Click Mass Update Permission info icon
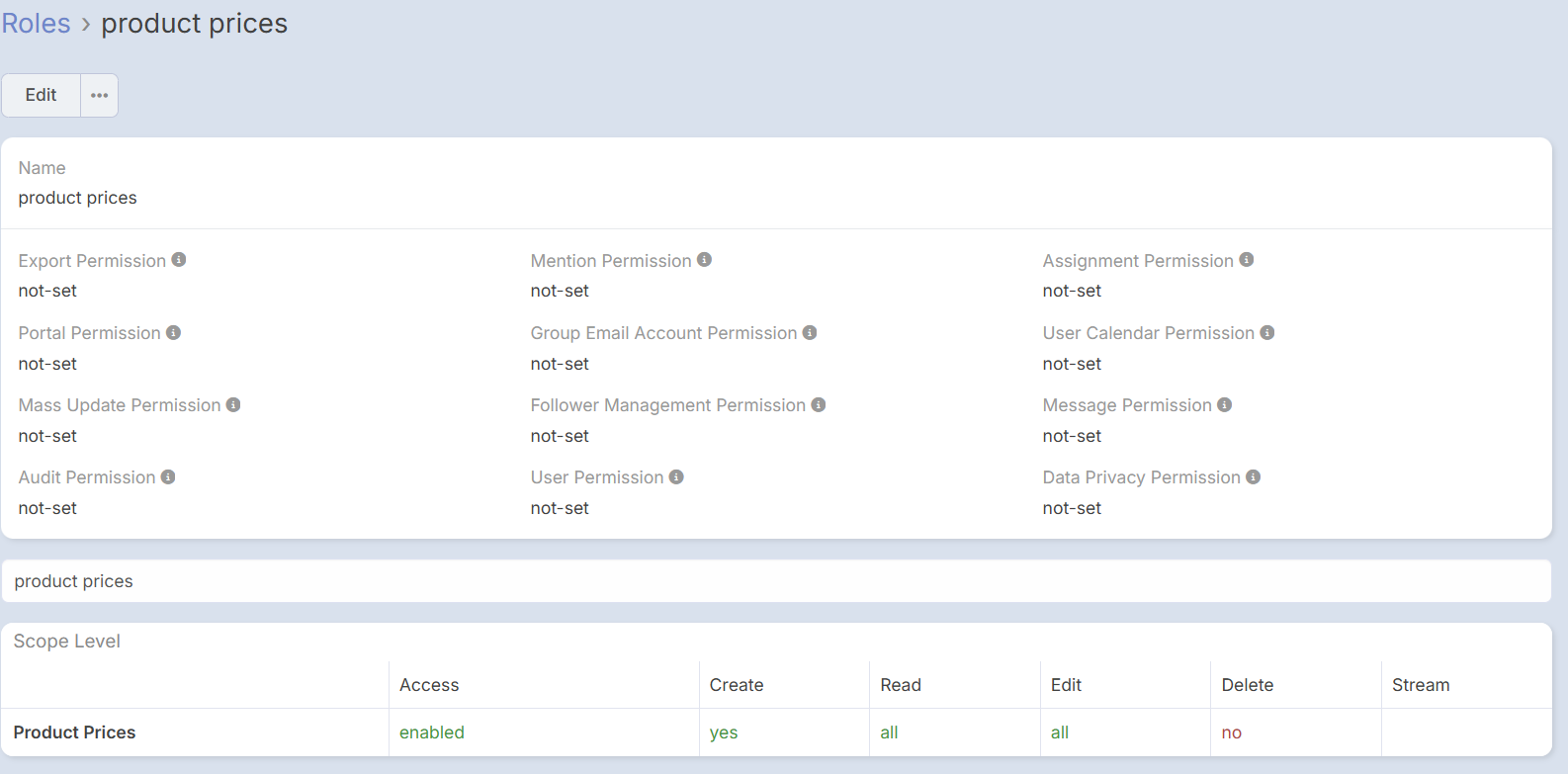The width and height of the screenshot is (1568, 774). tap(233, 405)
